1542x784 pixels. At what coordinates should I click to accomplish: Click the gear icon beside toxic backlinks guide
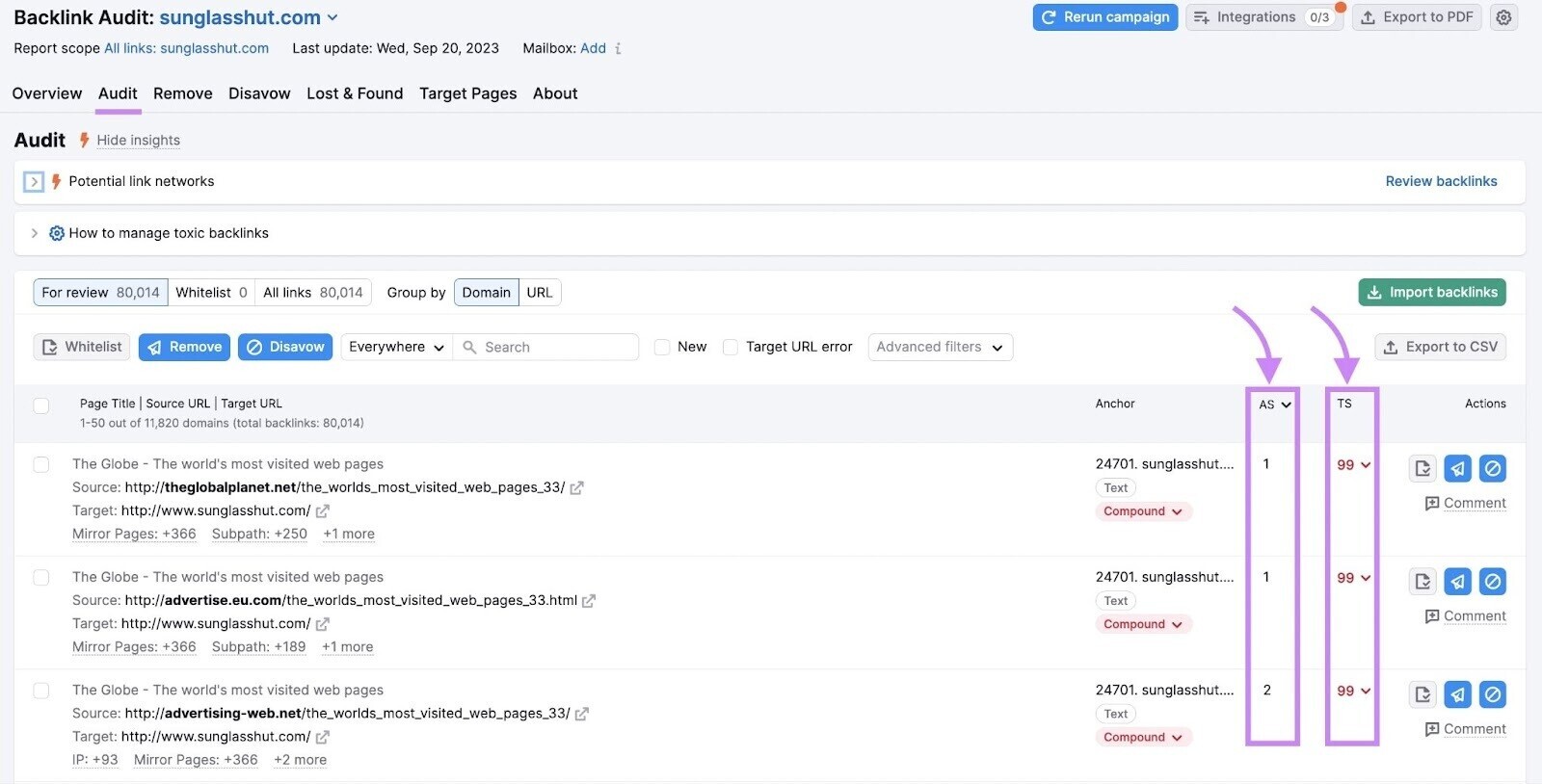(57, 233)
